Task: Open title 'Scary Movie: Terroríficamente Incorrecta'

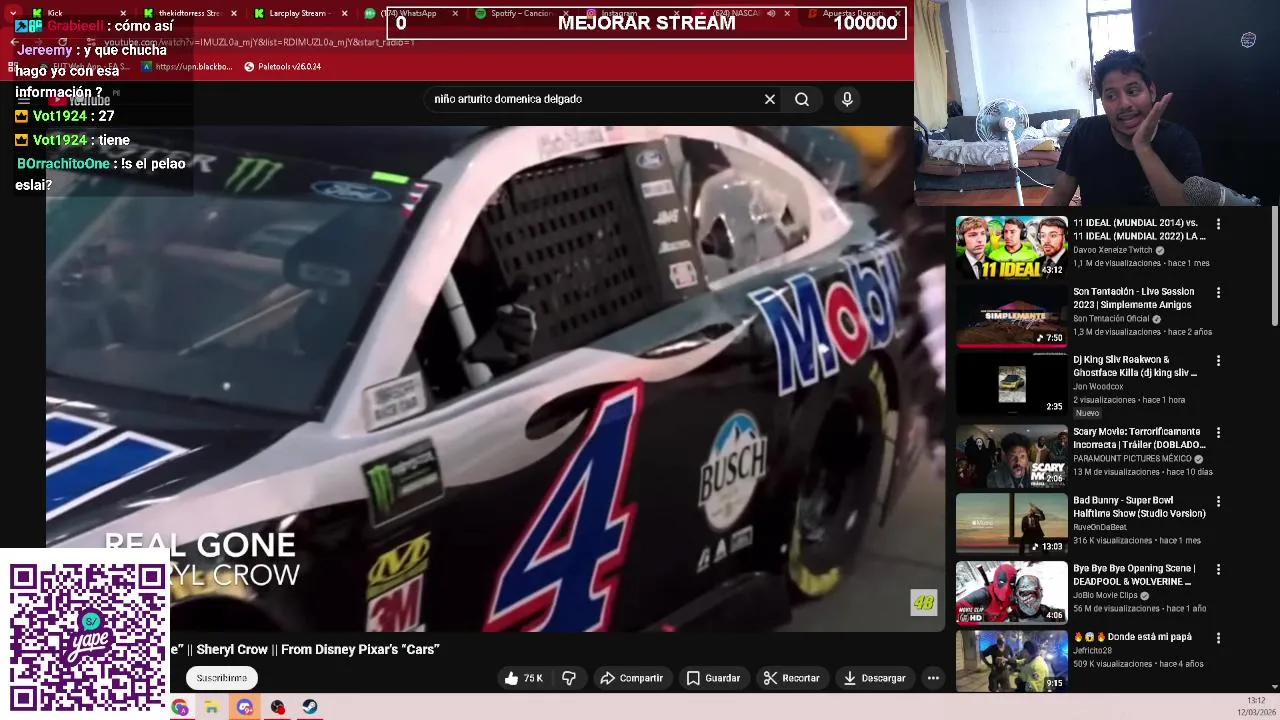Action: pos(1139,438)
